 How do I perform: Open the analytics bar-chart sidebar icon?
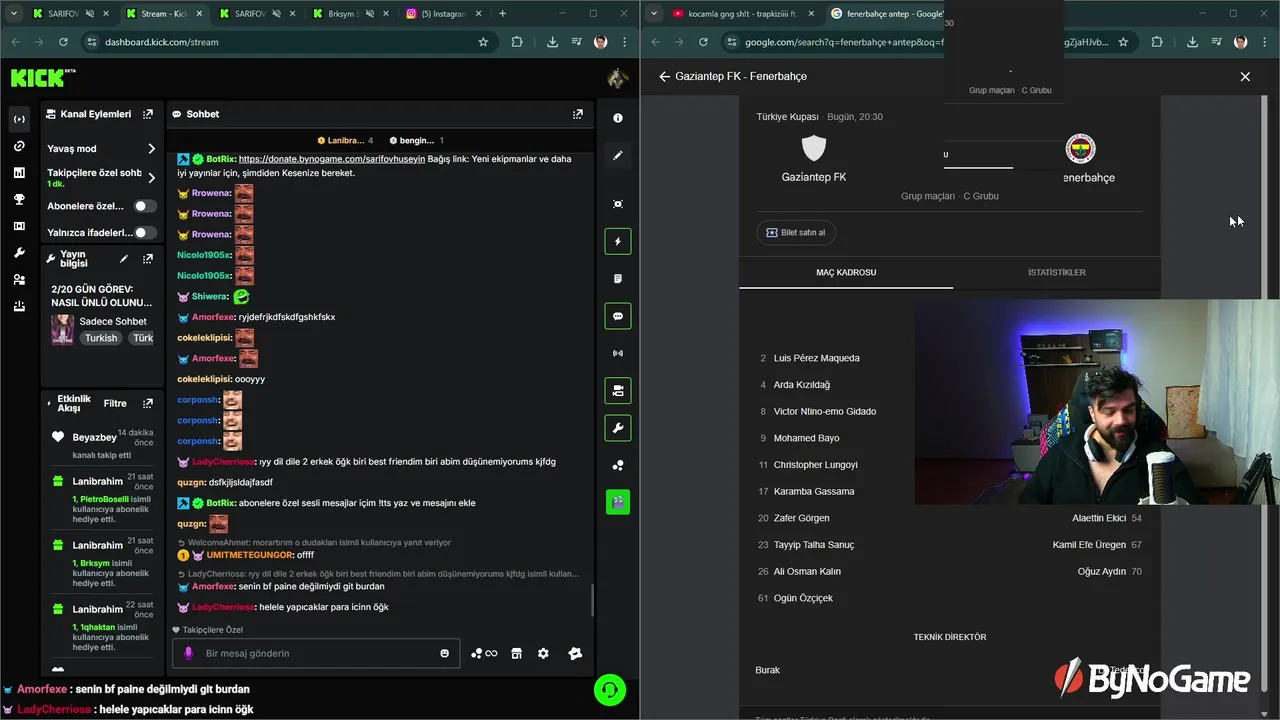pyautogui.click(x=19, y=173)
